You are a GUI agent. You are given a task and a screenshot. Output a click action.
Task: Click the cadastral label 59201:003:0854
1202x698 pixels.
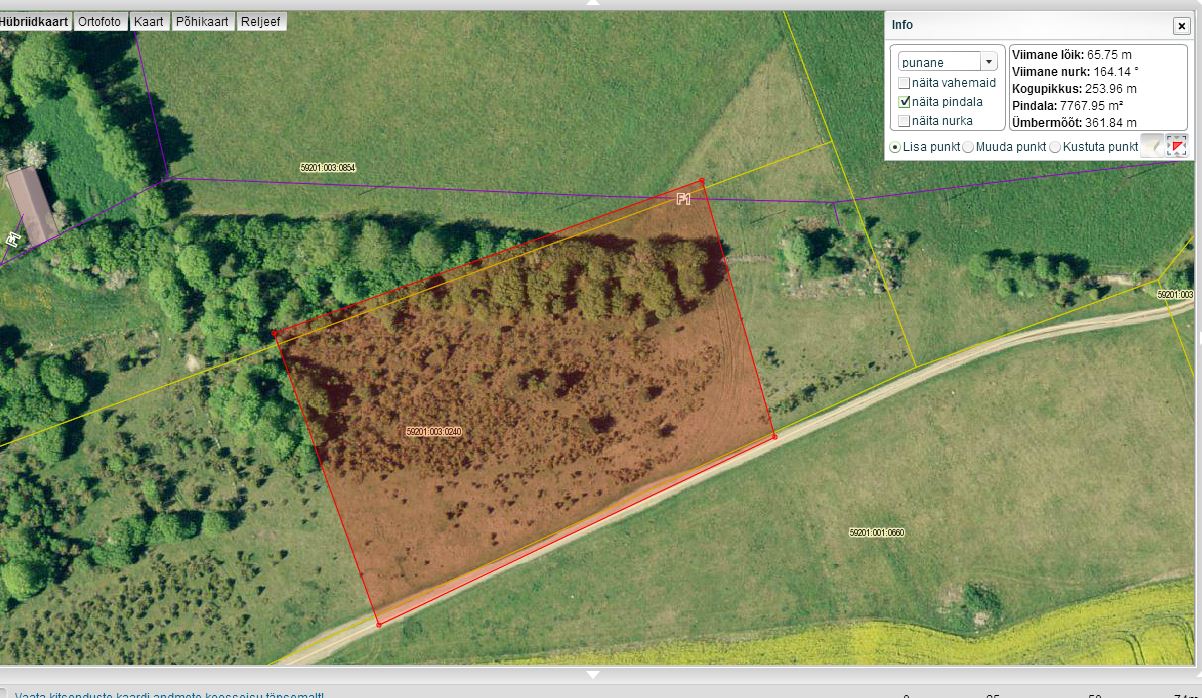(328, 168)
